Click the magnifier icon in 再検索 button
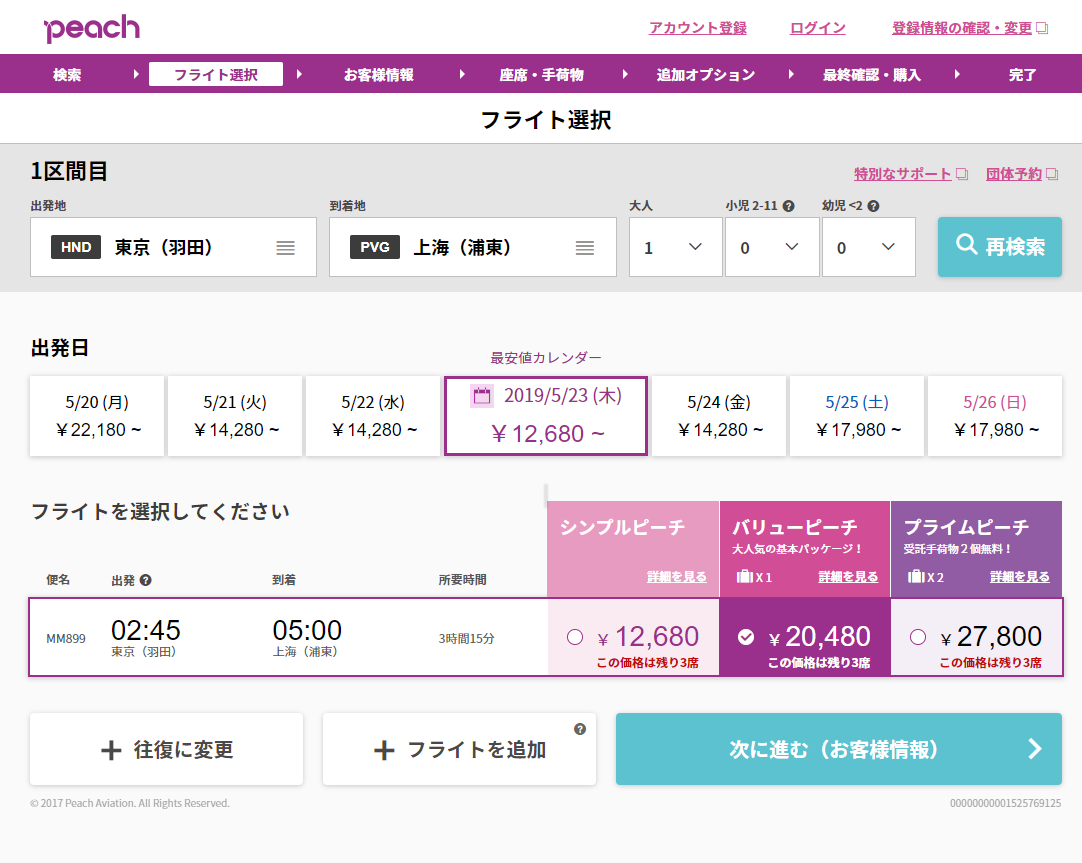1082x863 pixels. 966,244
